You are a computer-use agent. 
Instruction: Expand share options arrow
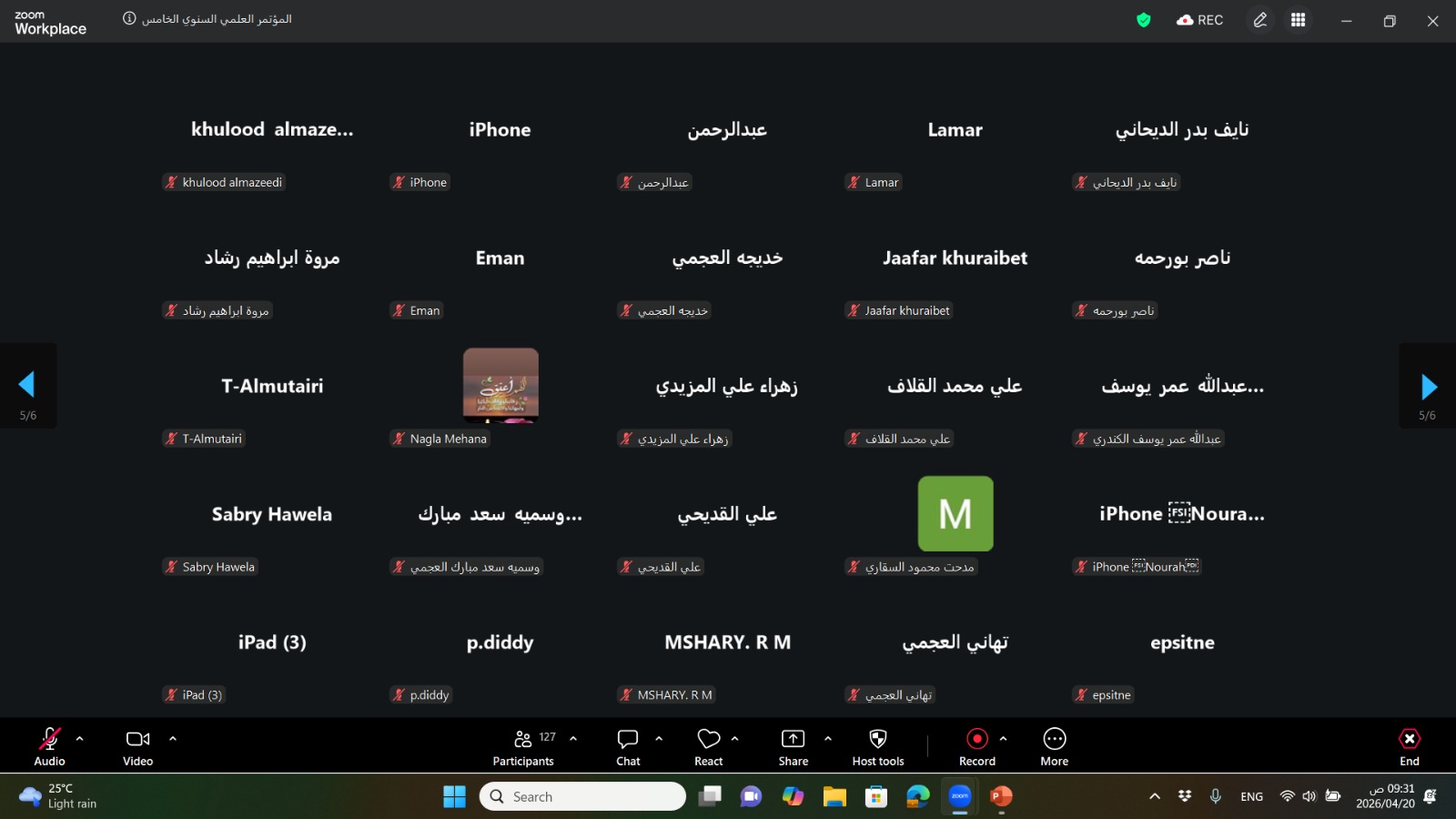pos(828,739)
